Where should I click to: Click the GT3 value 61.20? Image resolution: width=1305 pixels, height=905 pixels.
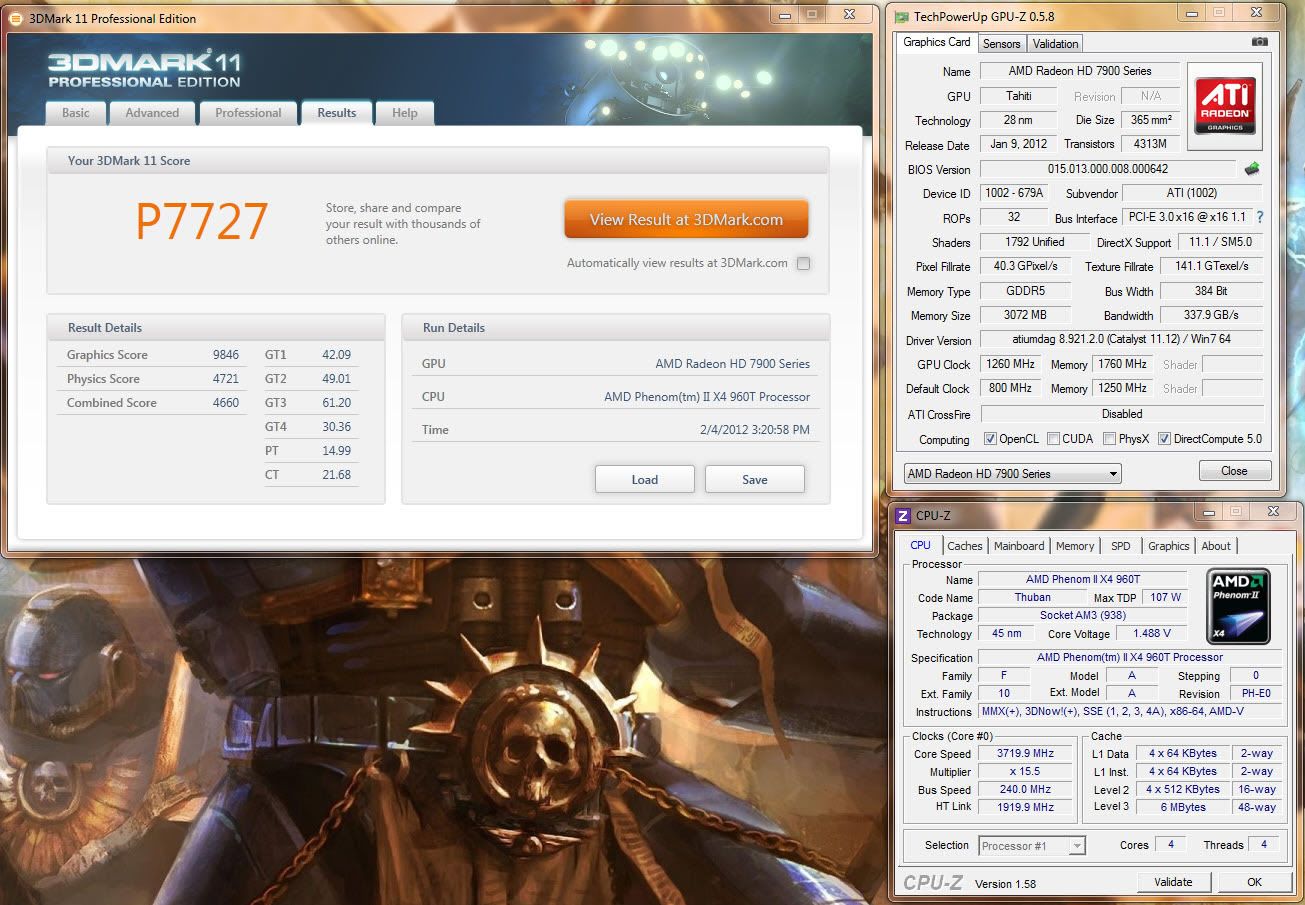(336, 403)
